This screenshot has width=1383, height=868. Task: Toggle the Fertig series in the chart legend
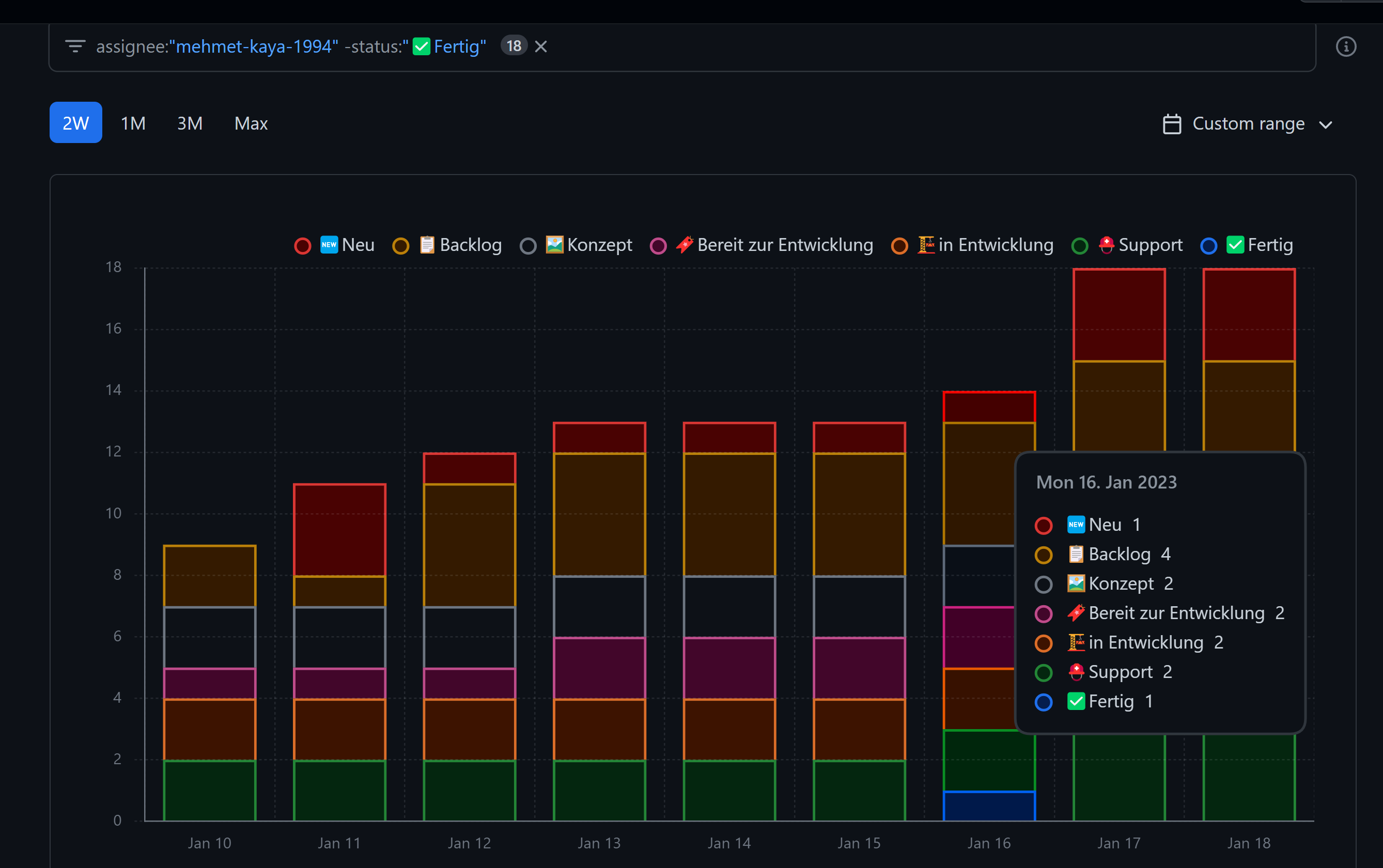point(1209,246)
